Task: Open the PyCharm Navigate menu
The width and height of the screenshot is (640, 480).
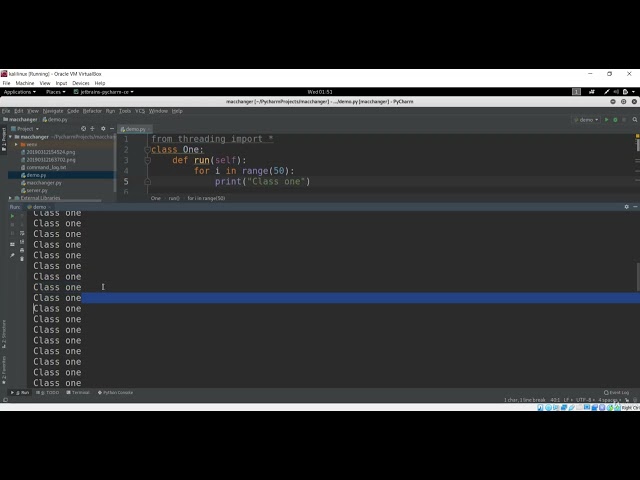Action: (x=53, y=111)
